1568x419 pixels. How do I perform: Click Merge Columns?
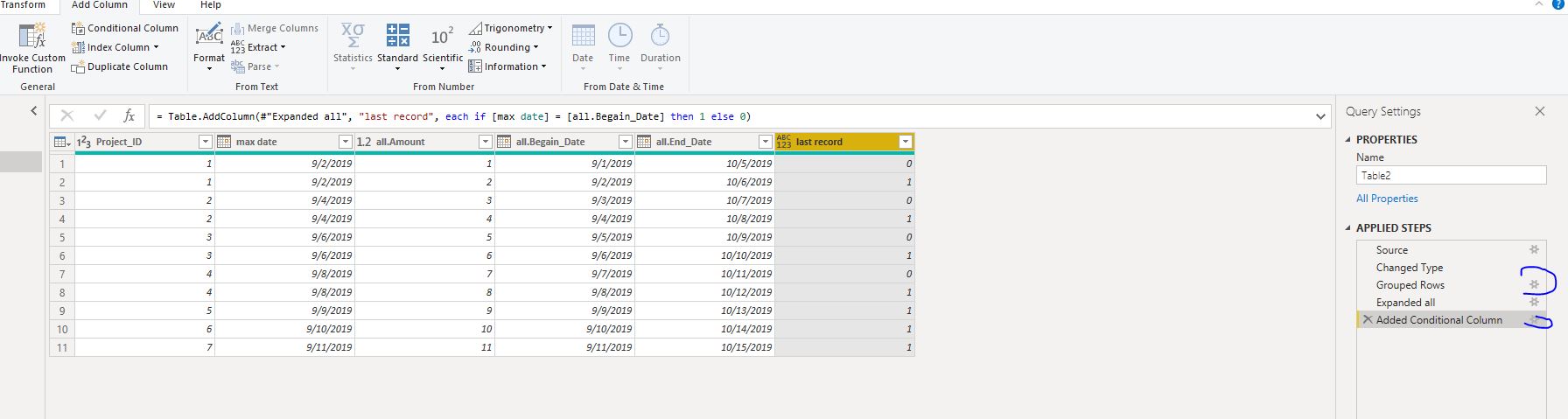point(275,28)
